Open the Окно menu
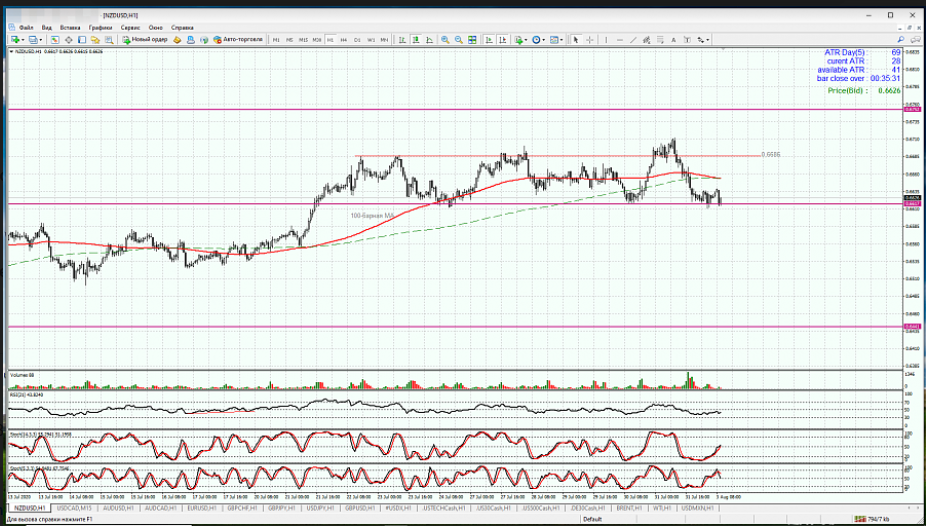 pos(155,27)
